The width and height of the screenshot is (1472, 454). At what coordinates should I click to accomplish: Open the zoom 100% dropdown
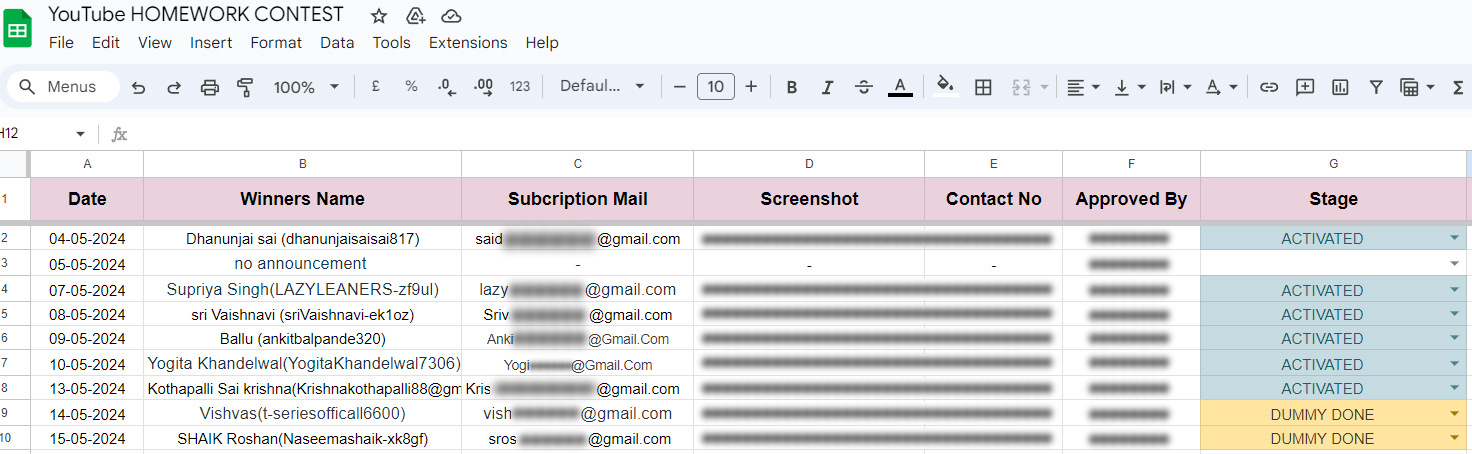pyautogui.click(x=306, y=87)
